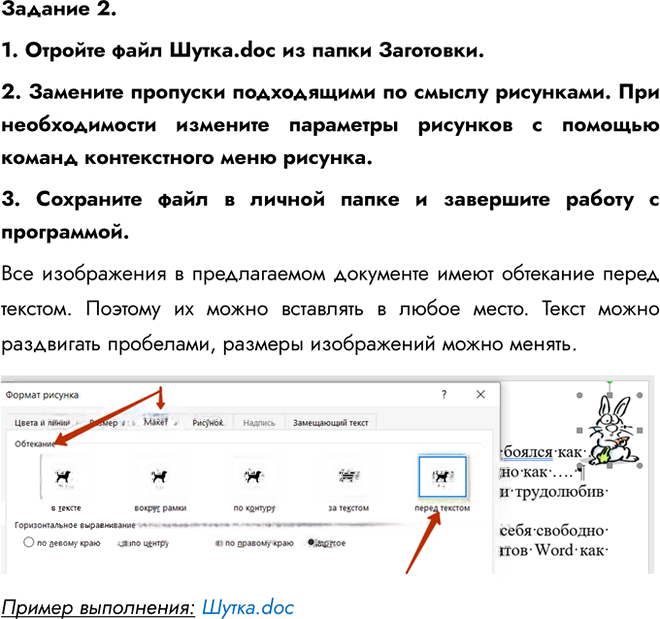
Task: Click the help question mark in dialog
Action: (444, 394)
